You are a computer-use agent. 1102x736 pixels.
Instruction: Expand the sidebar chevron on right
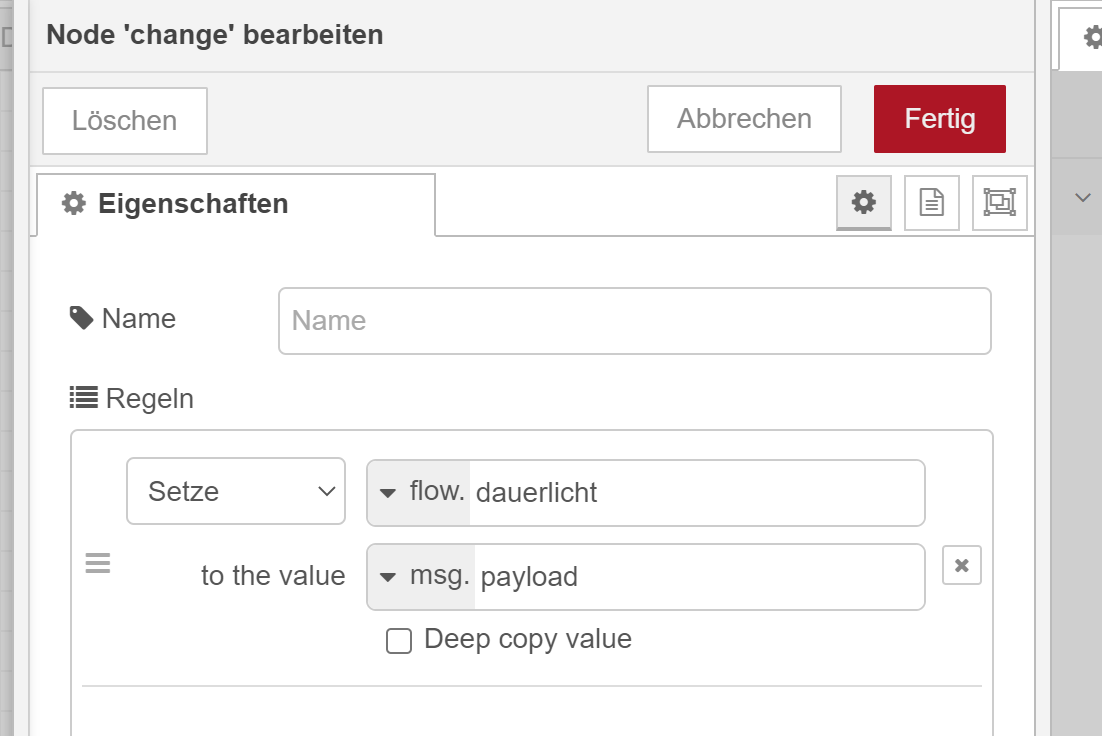tap(1082, 198)
